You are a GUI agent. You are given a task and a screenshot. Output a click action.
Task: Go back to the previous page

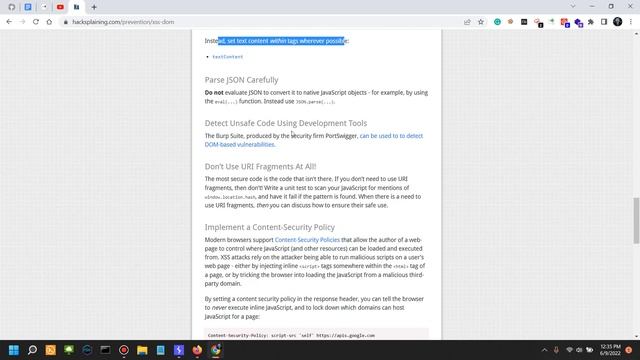[9, 22]
